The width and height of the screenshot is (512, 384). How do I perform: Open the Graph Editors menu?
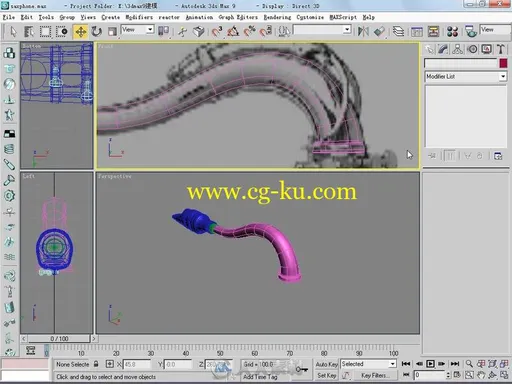(238, 17)
